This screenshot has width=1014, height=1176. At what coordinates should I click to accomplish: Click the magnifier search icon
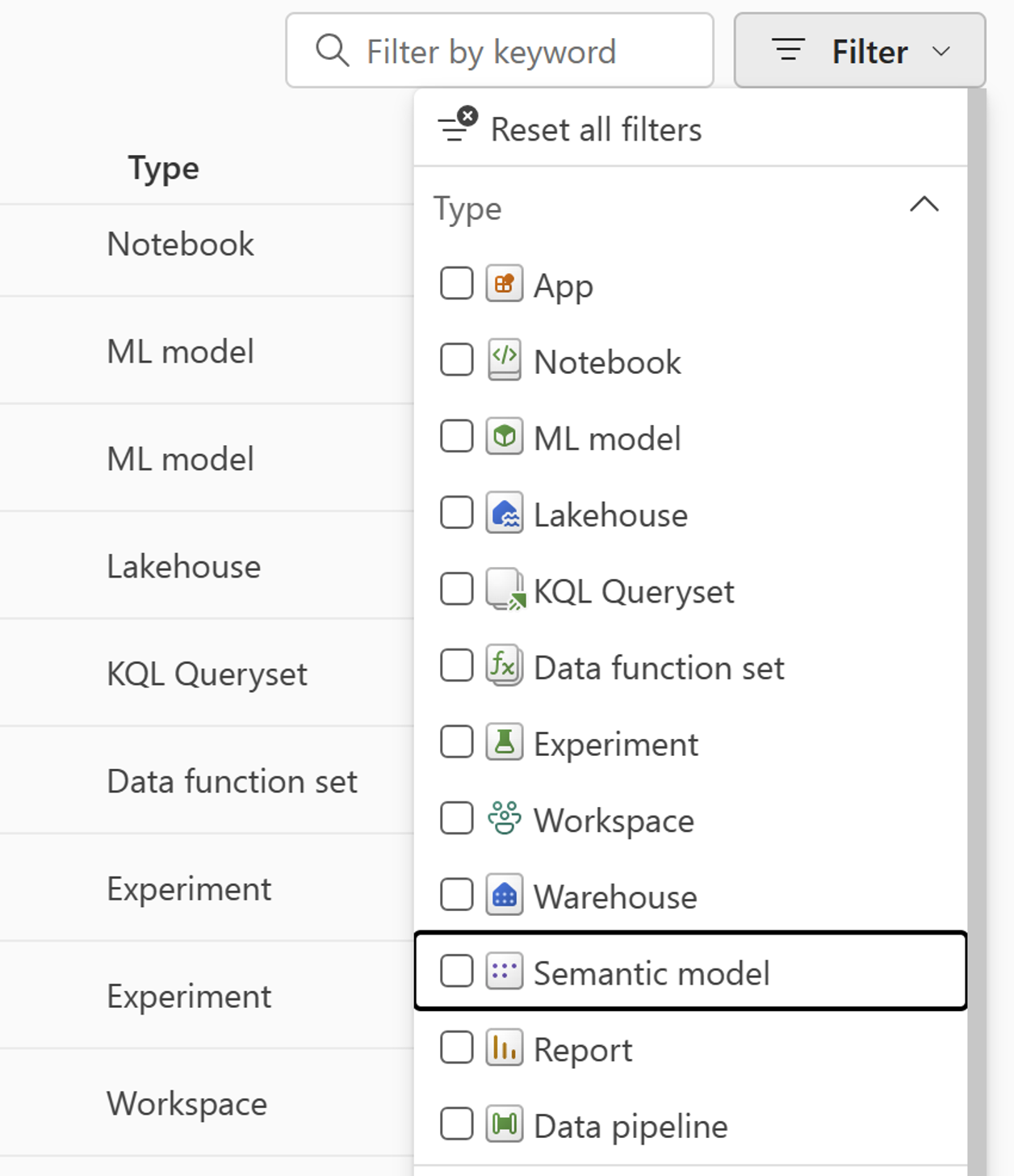click(x=333, y=50)
